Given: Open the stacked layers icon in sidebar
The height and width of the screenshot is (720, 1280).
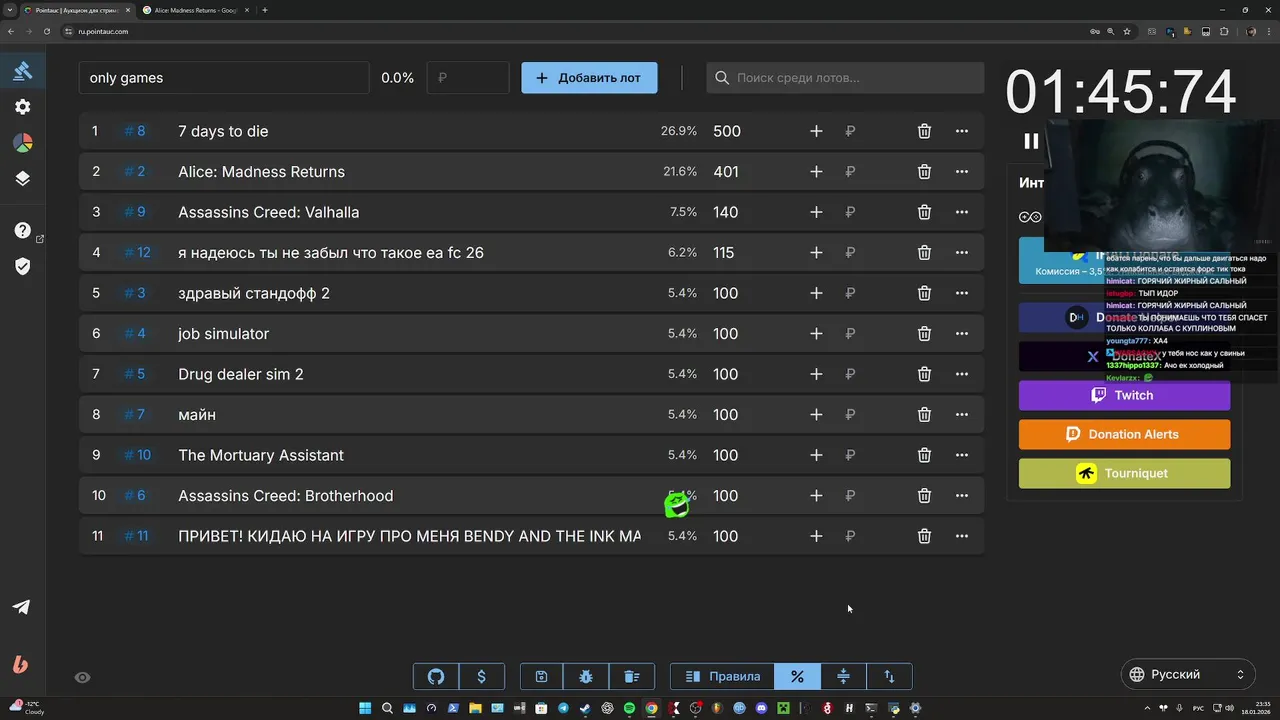Looking at the screenshot, I should (x=22, y=179).
